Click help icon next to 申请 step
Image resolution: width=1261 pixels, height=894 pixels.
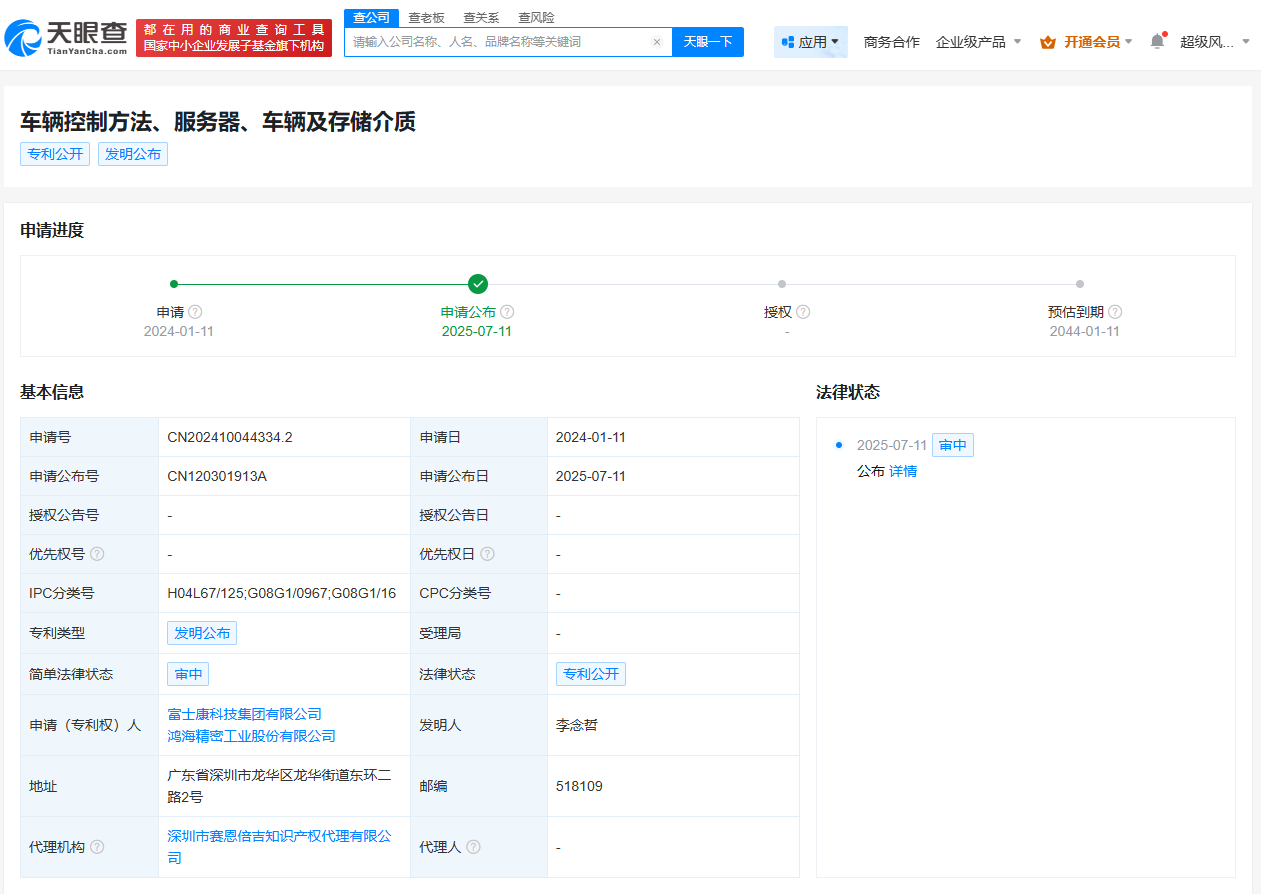[195, 312]
